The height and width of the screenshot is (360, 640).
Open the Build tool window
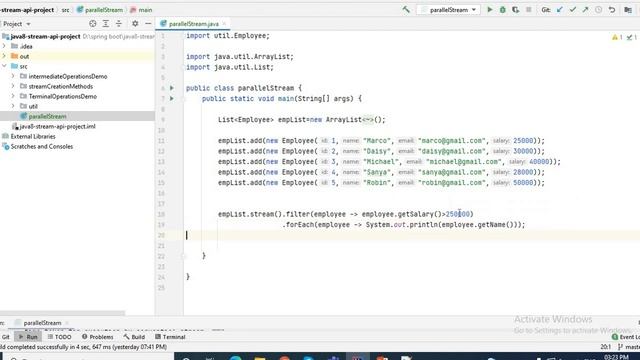click(134, 337)
